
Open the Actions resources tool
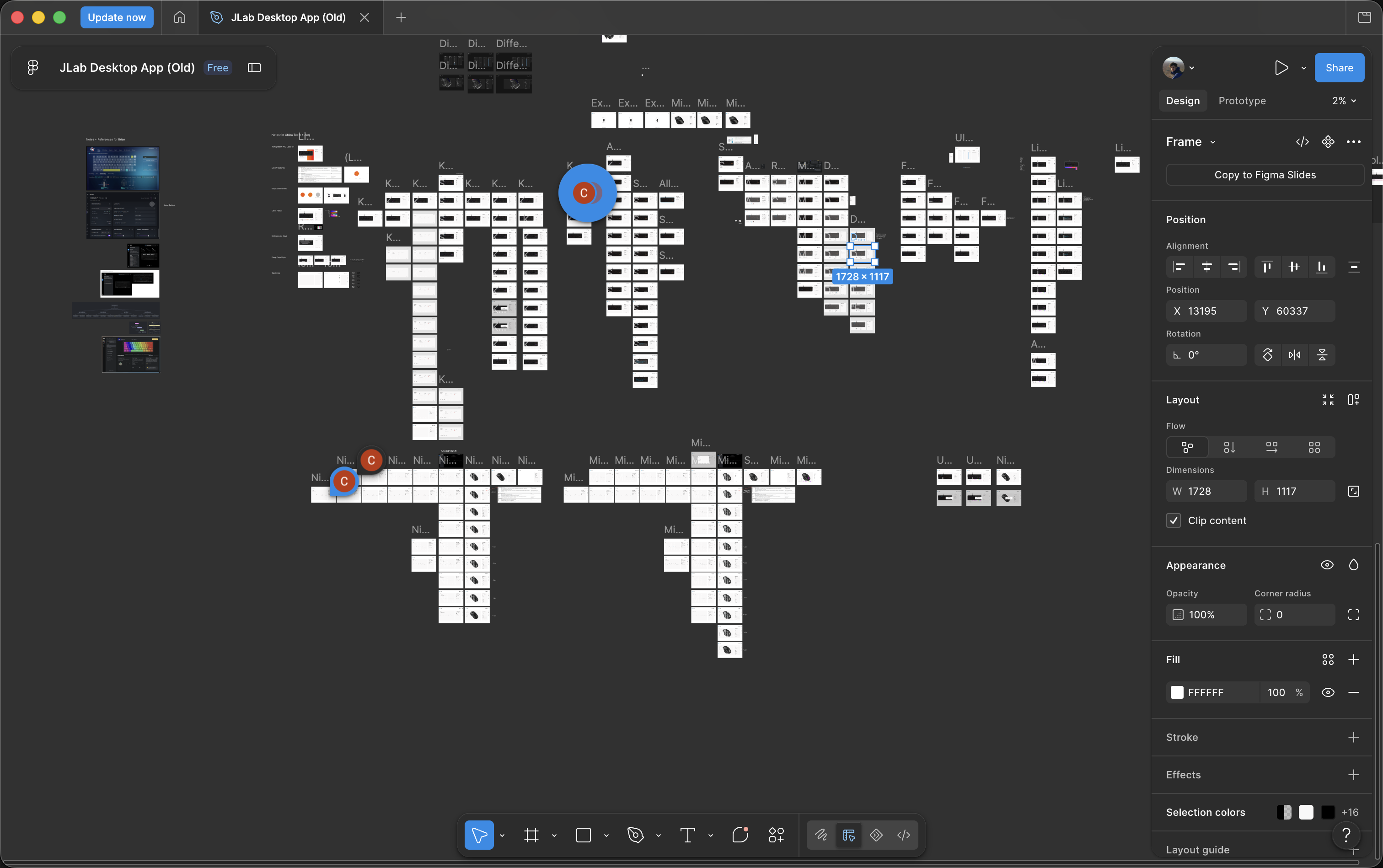coord(776,835)
